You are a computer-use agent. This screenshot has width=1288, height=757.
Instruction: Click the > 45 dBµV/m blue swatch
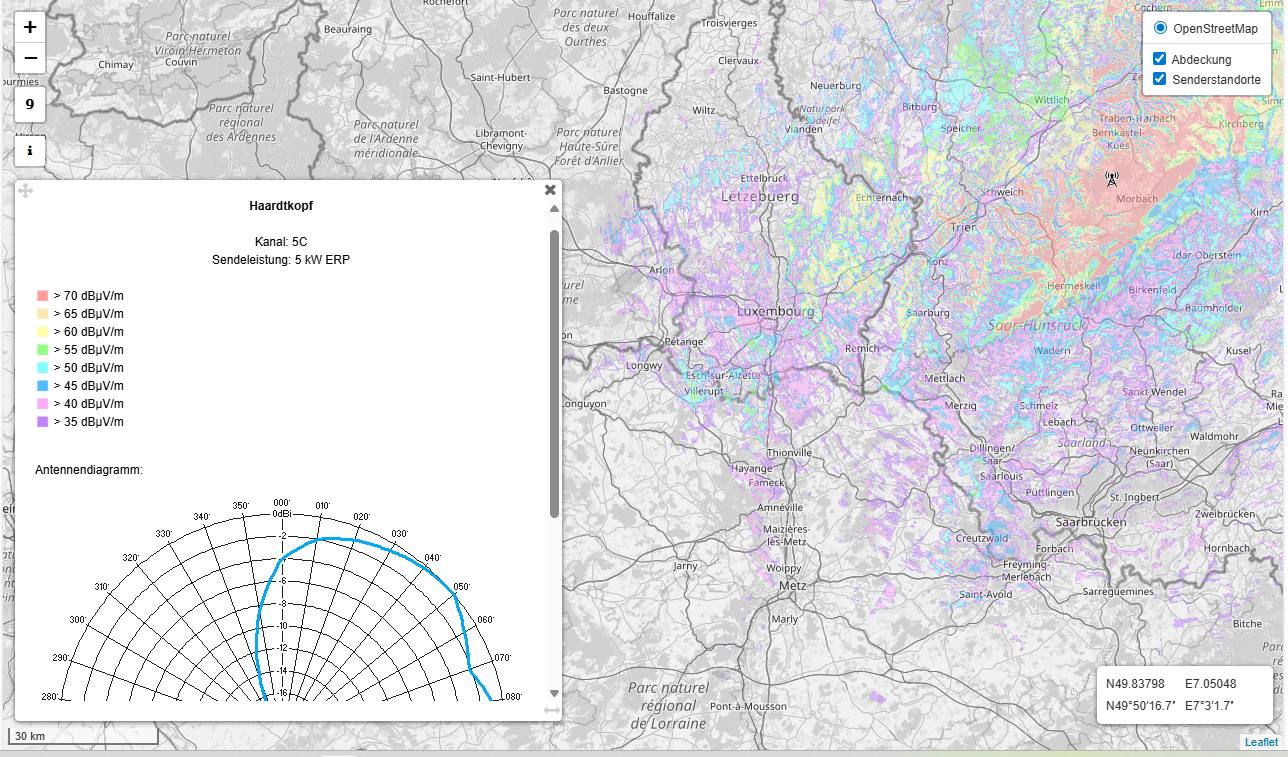[x=42, y=386]
